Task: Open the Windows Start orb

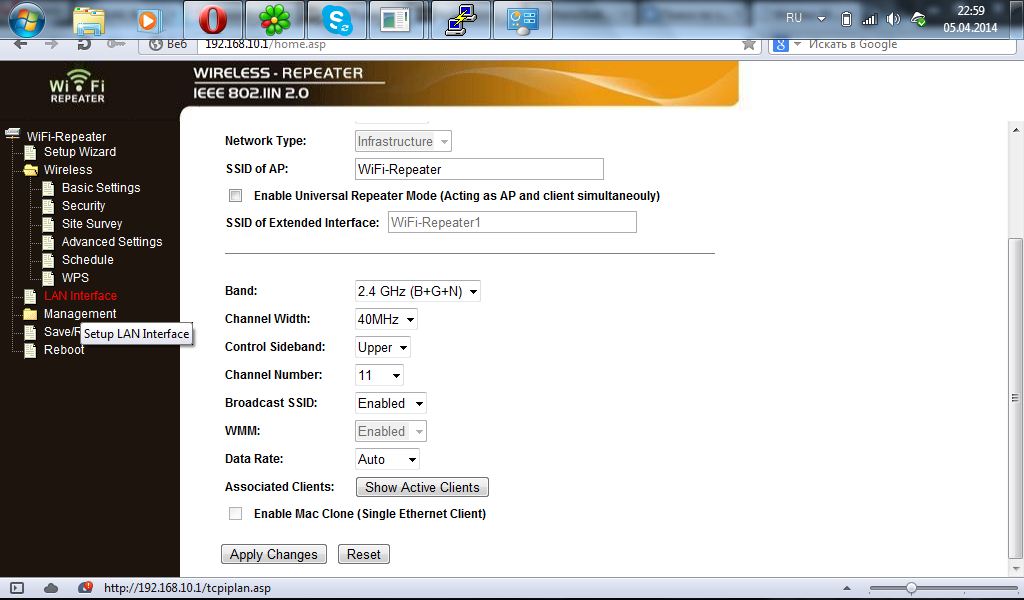Action: click(27, 20)
